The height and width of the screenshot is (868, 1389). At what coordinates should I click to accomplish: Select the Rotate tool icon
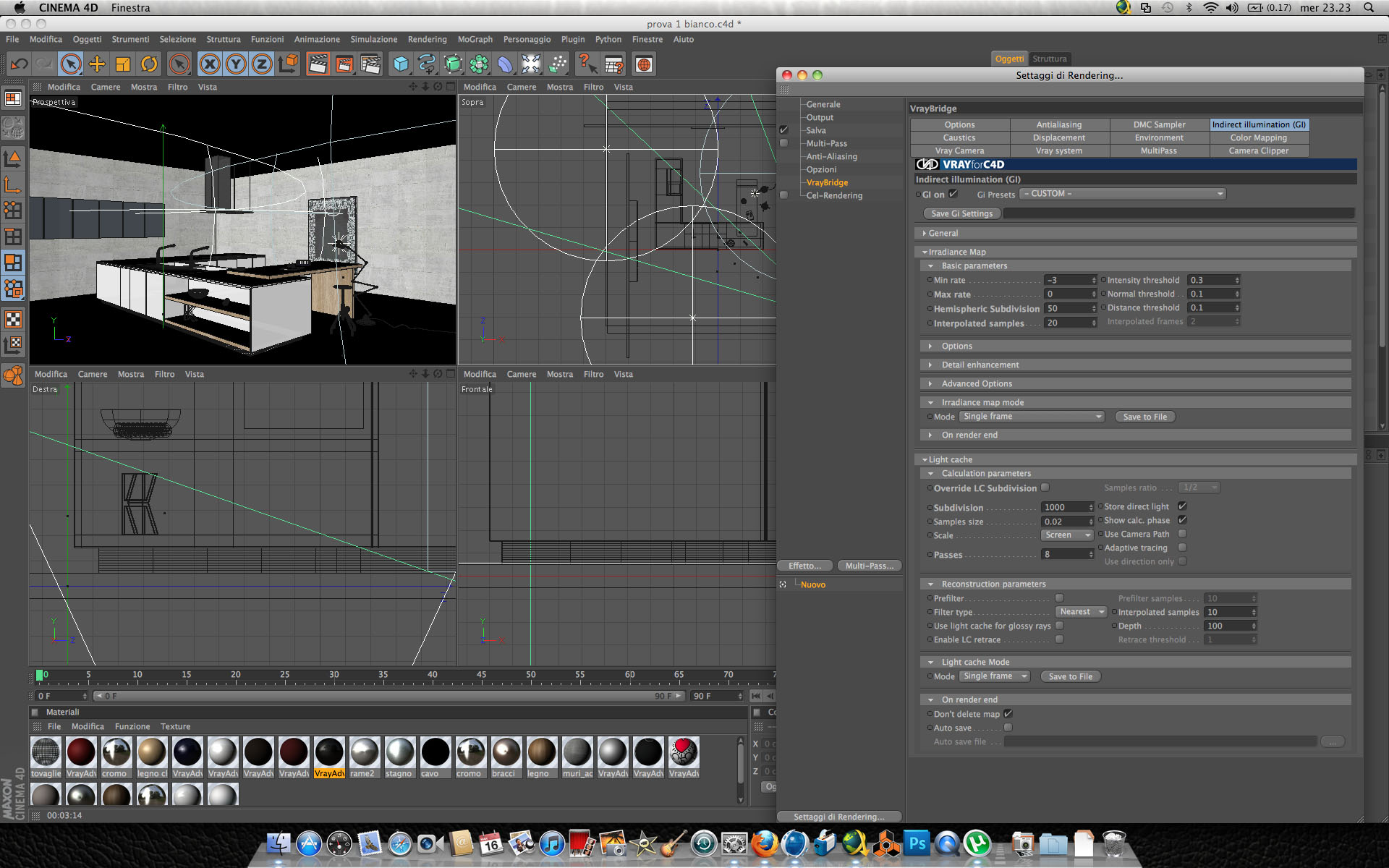tap(149, 64)
